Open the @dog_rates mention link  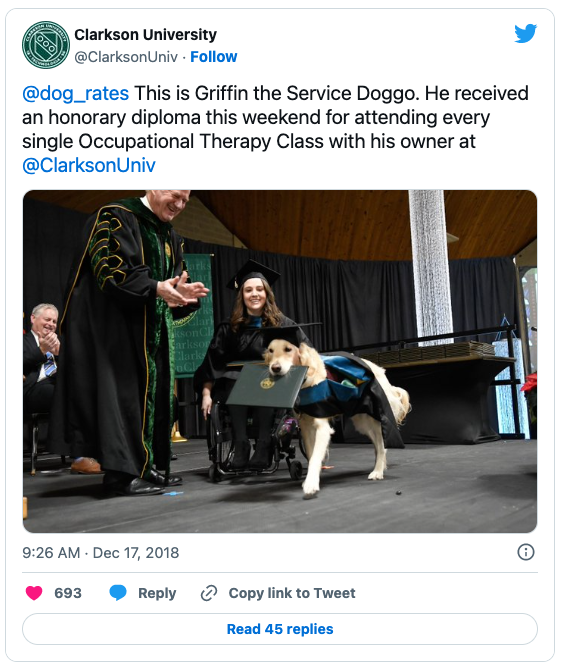[75, 93]
